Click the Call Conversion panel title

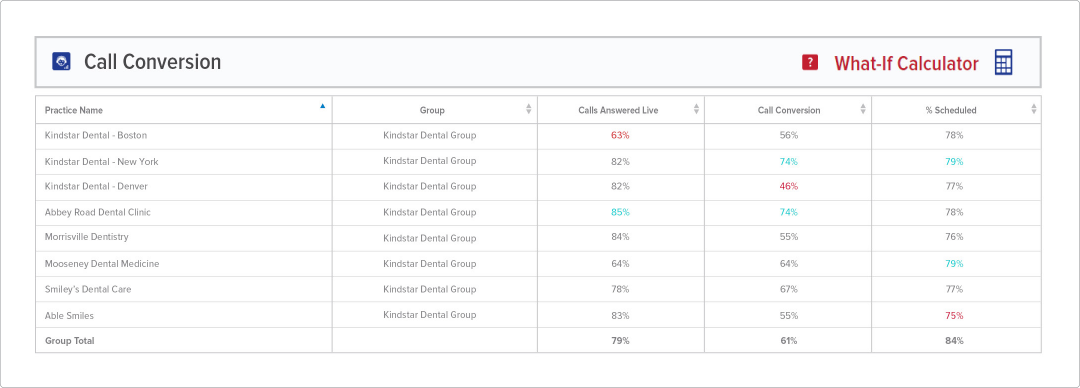pos(152,62)
